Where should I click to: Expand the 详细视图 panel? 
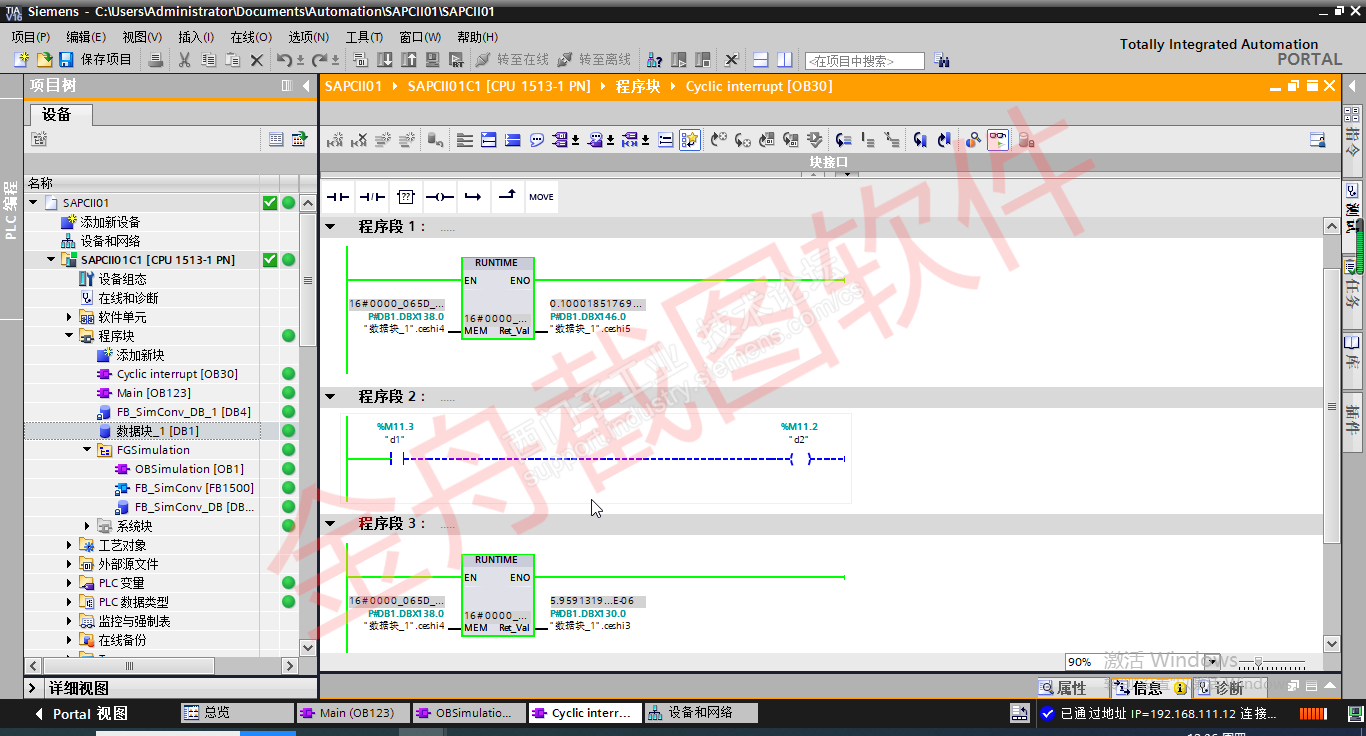click(32, 688)
